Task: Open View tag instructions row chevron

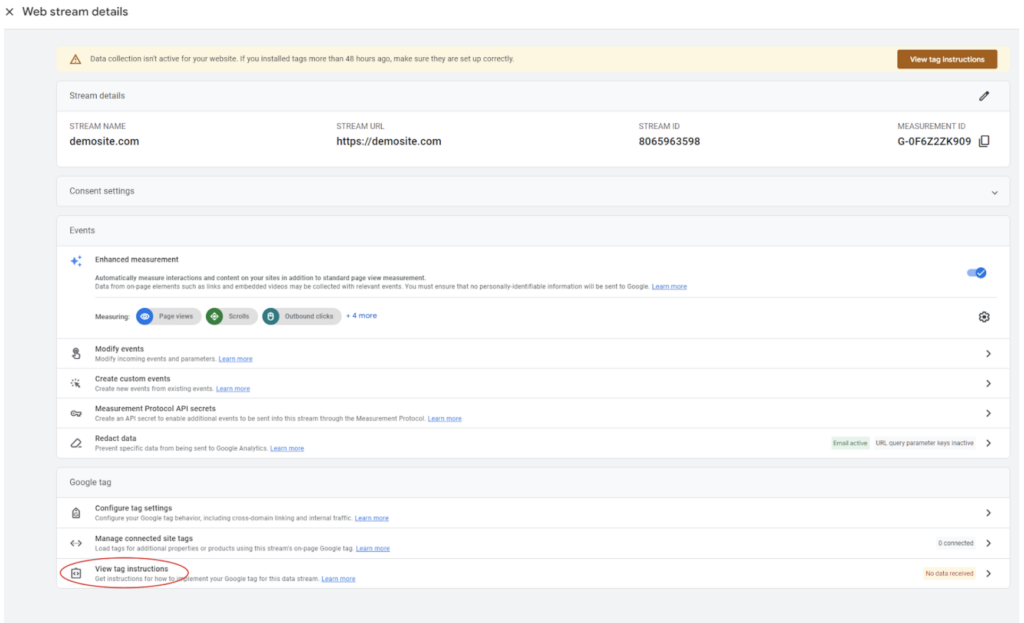Action: (989, 573)
